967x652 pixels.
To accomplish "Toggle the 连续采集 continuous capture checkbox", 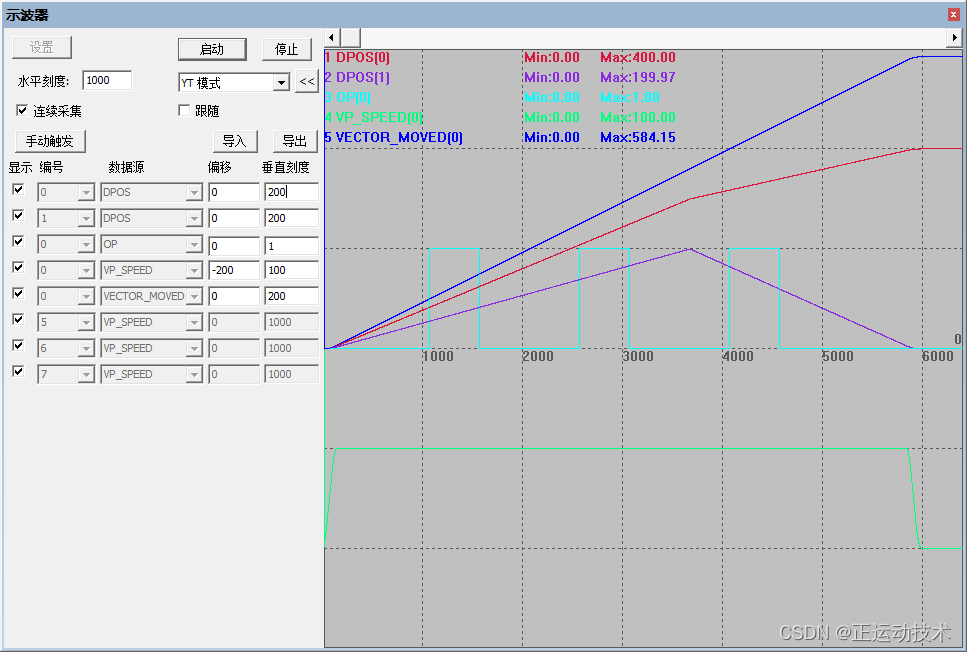I will point(22,110).
